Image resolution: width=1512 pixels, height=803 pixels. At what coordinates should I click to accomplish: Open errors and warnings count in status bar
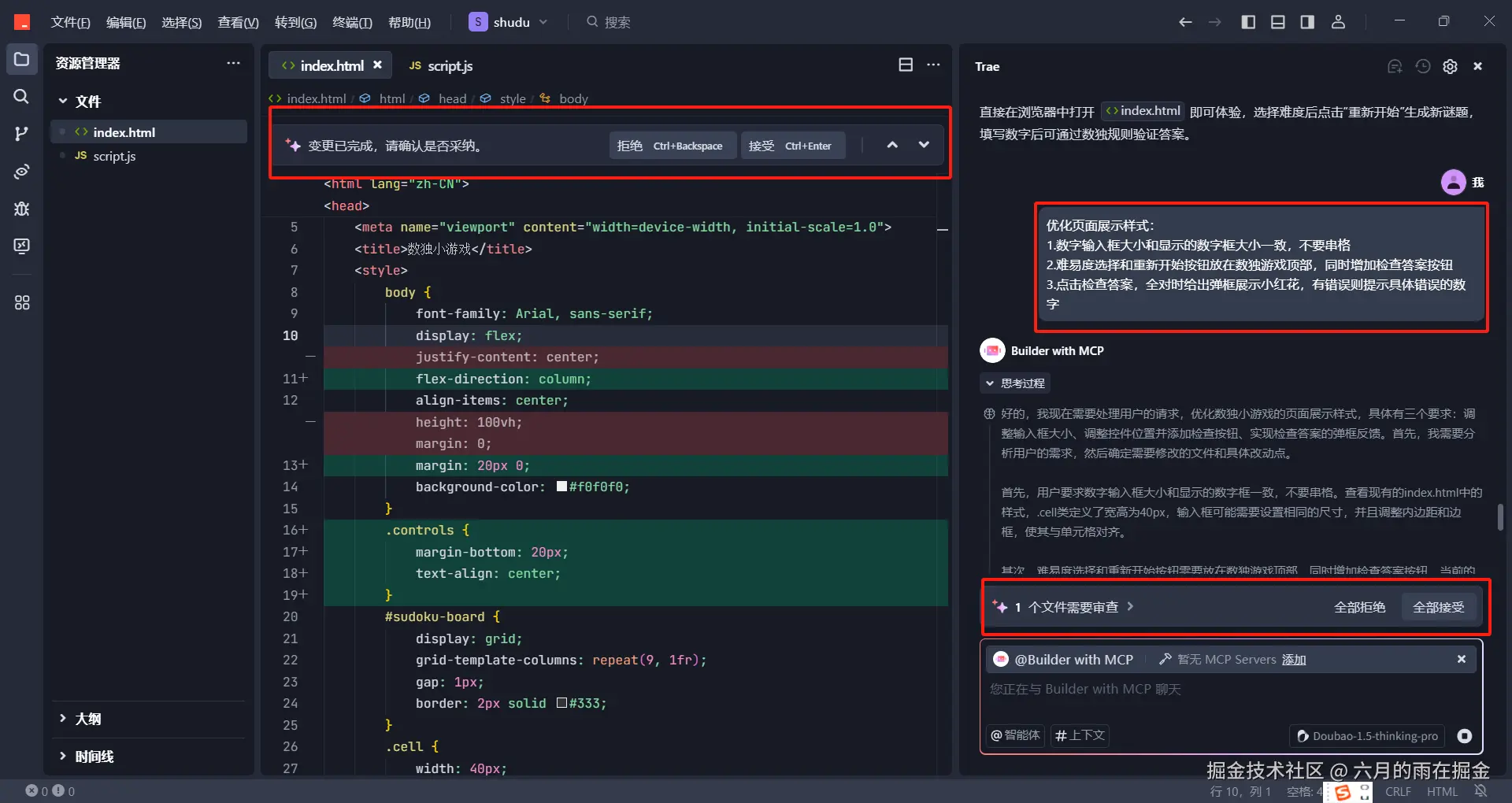click(x=50, y=791)
